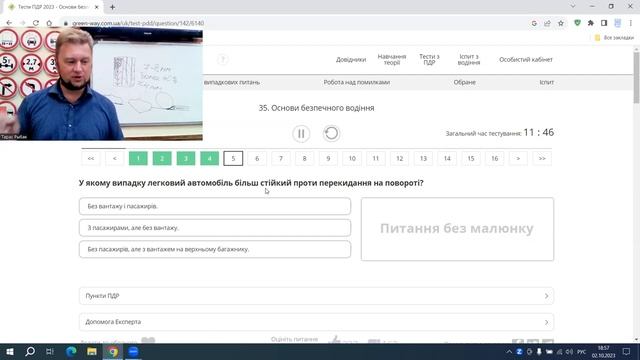Open Google icon in address bar

(534, 23)
